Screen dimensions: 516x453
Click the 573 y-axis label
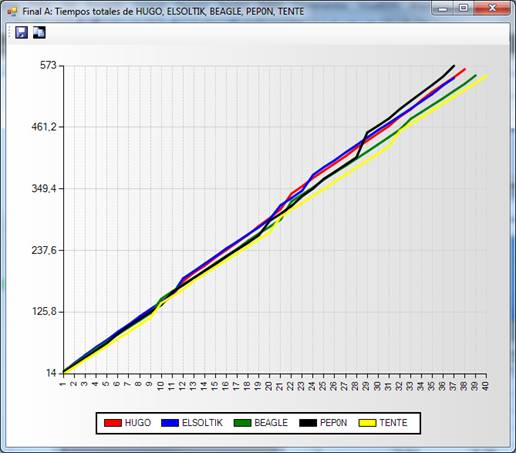point(48,65)
